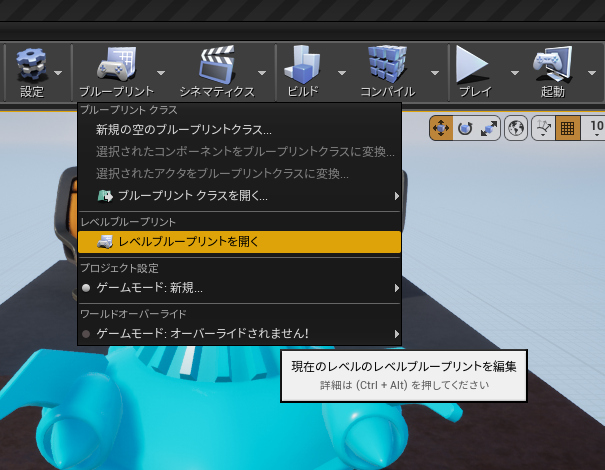The height and width of the screenshot is (470, 605).
Task: Expand the ビルド options dropdown arrow
Action: coord(342,73)
